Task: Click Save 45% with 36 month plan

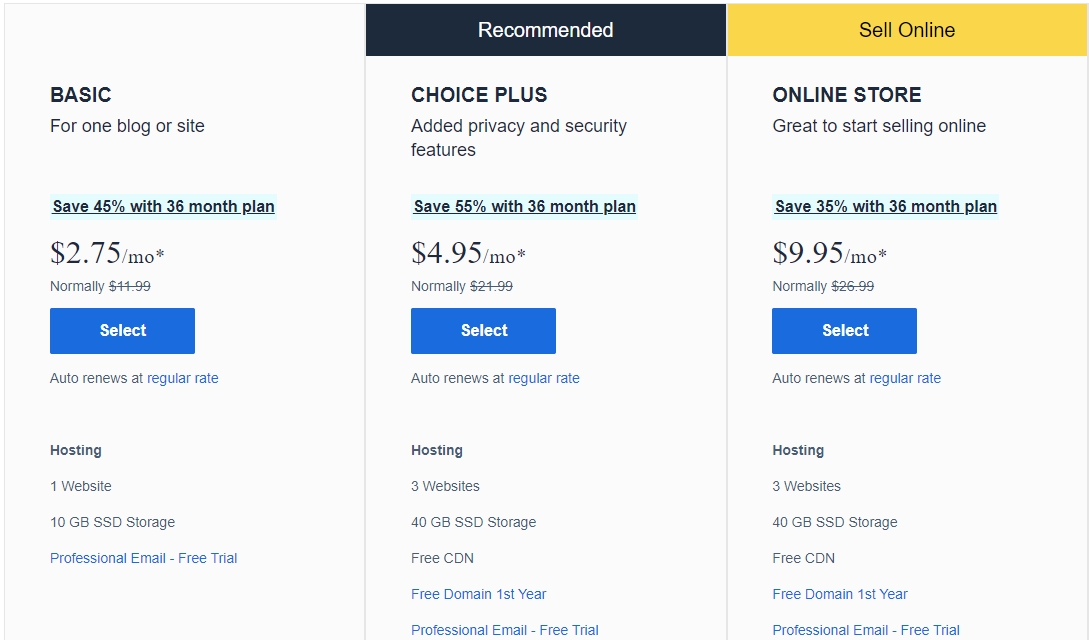Action: point(163,206)
